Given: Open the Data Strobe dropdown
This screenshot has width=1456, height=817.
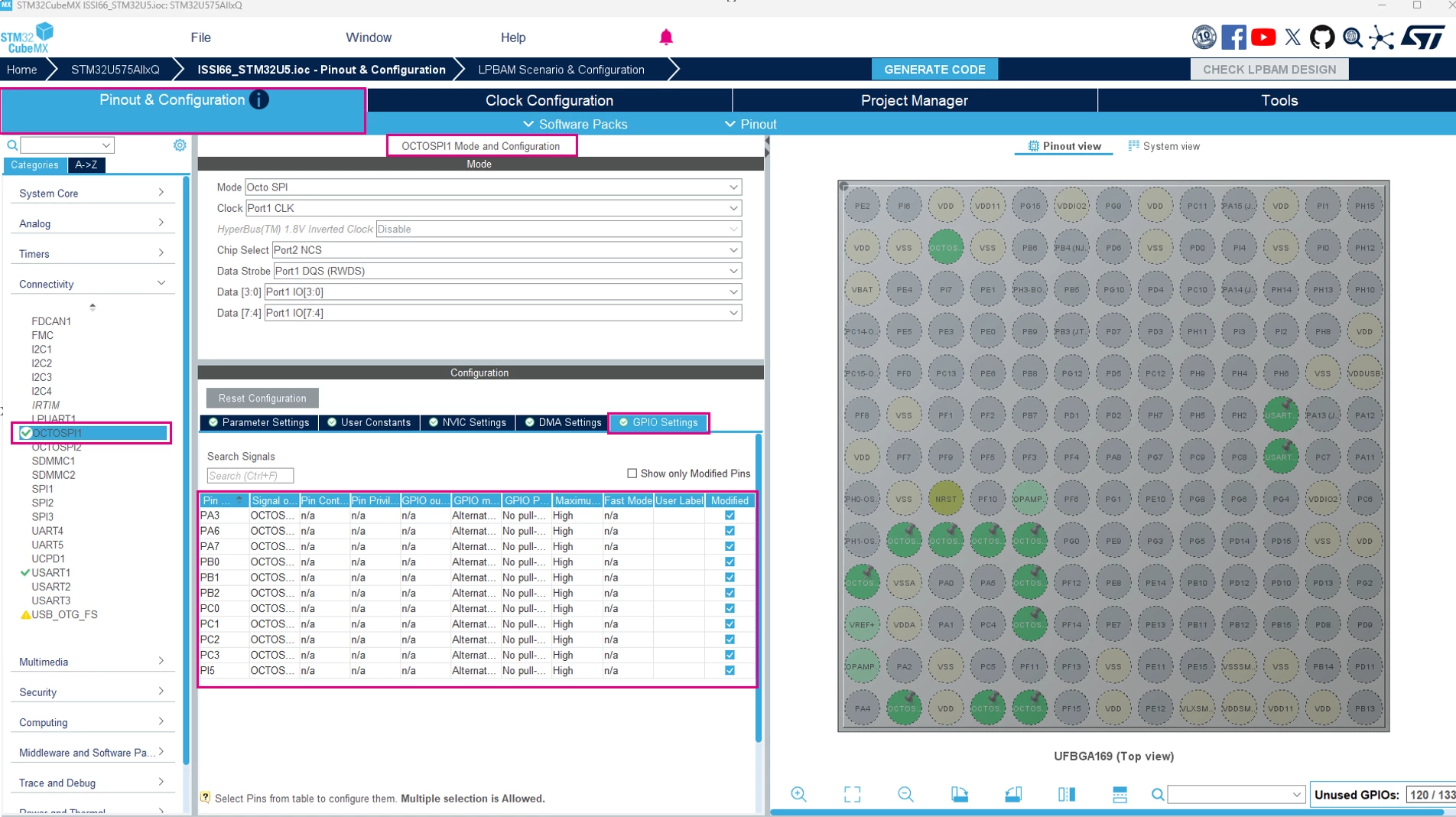Looking at the screenshot, I should point(508,271).
